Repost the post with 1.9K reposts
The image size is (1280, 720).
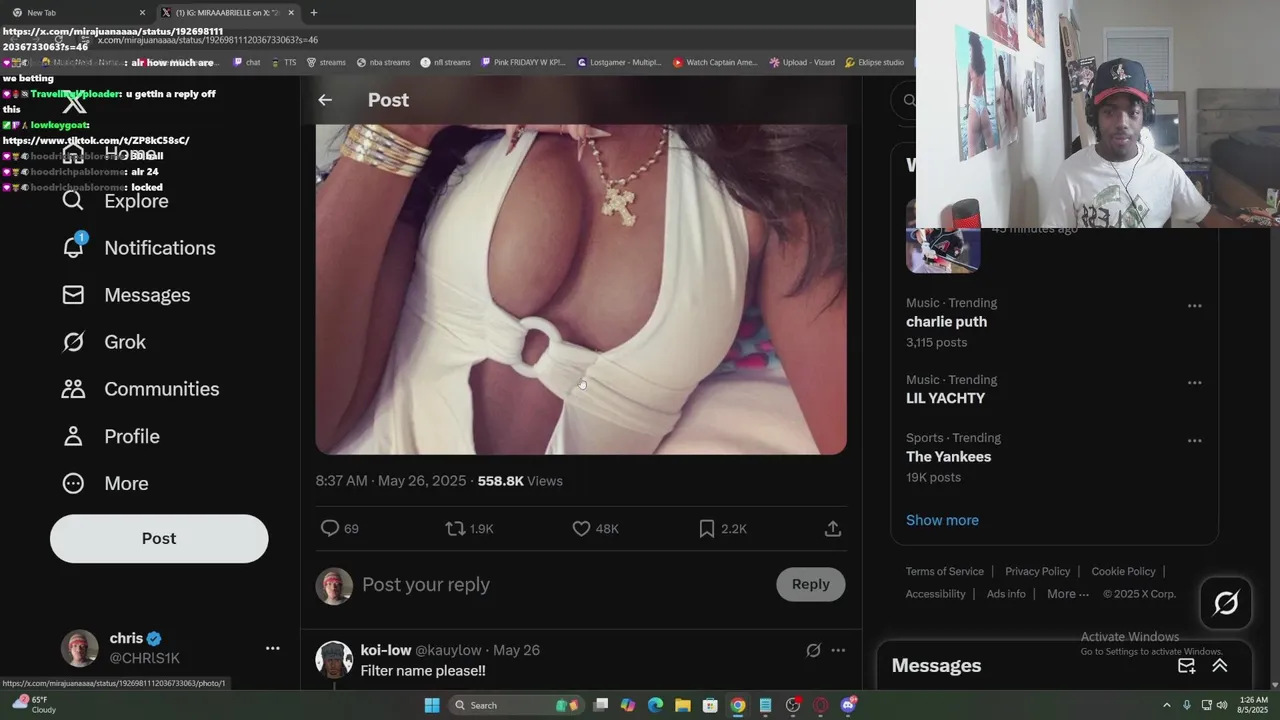pyautogui.click(x=469, y=528)
